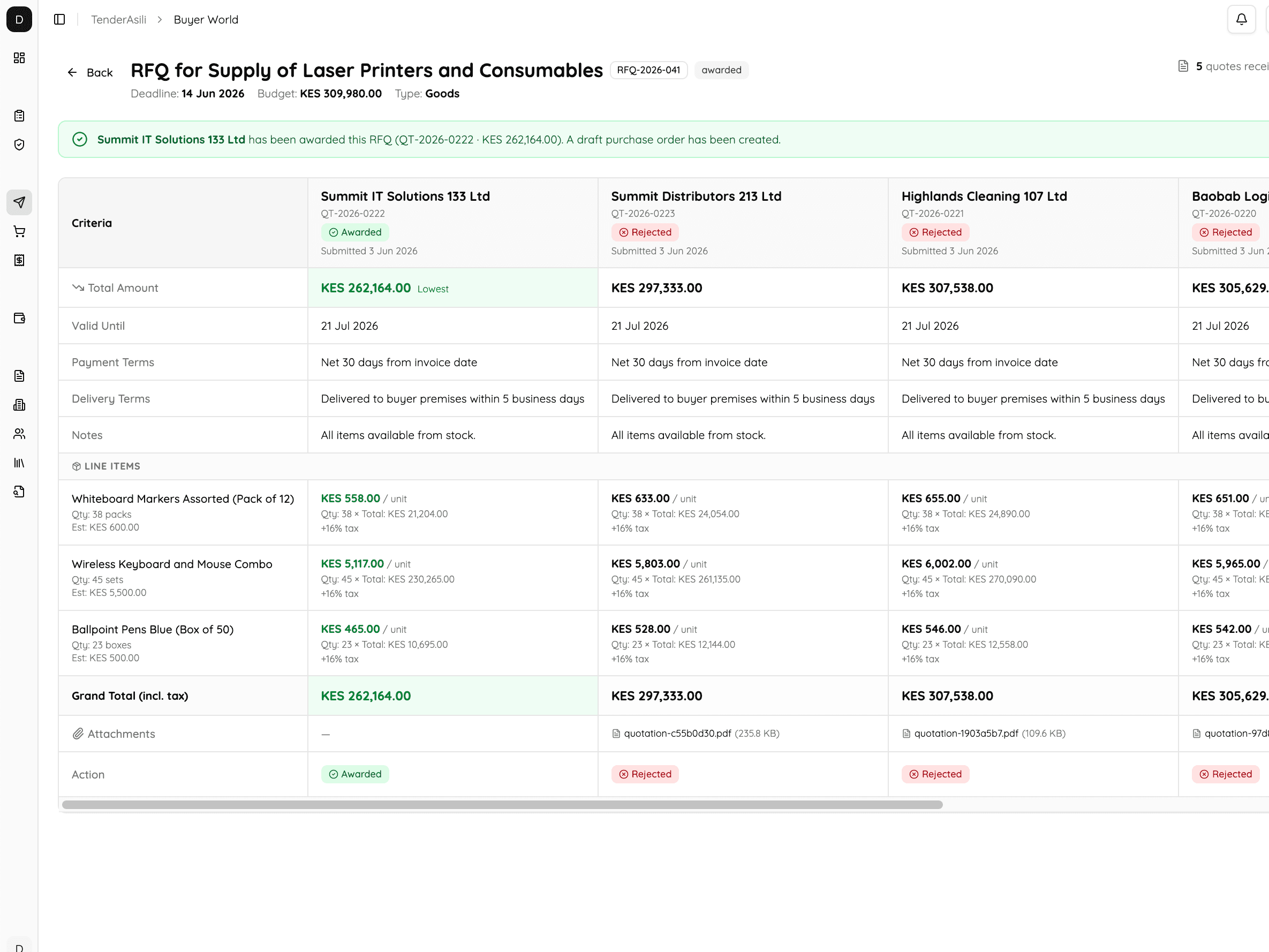Open the users sidebar icon
This screenshot has height=952, width=1269.
pos(19,434)
